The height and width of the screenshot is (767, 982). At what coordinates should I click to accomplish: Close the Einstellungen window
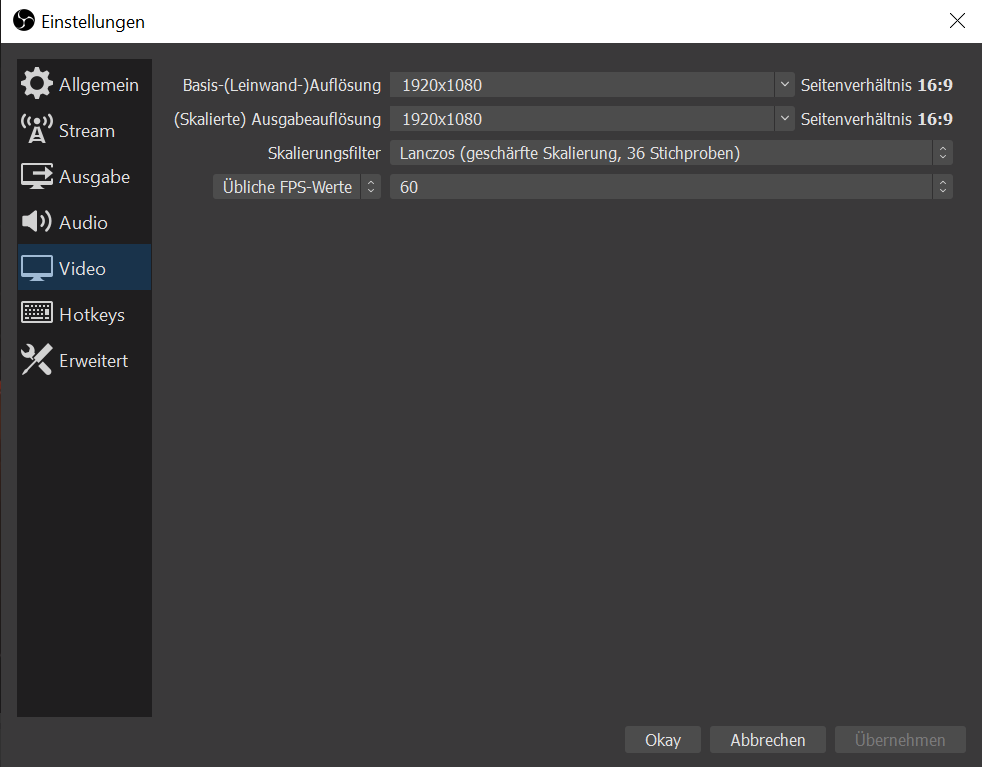[x=956, y=21]
